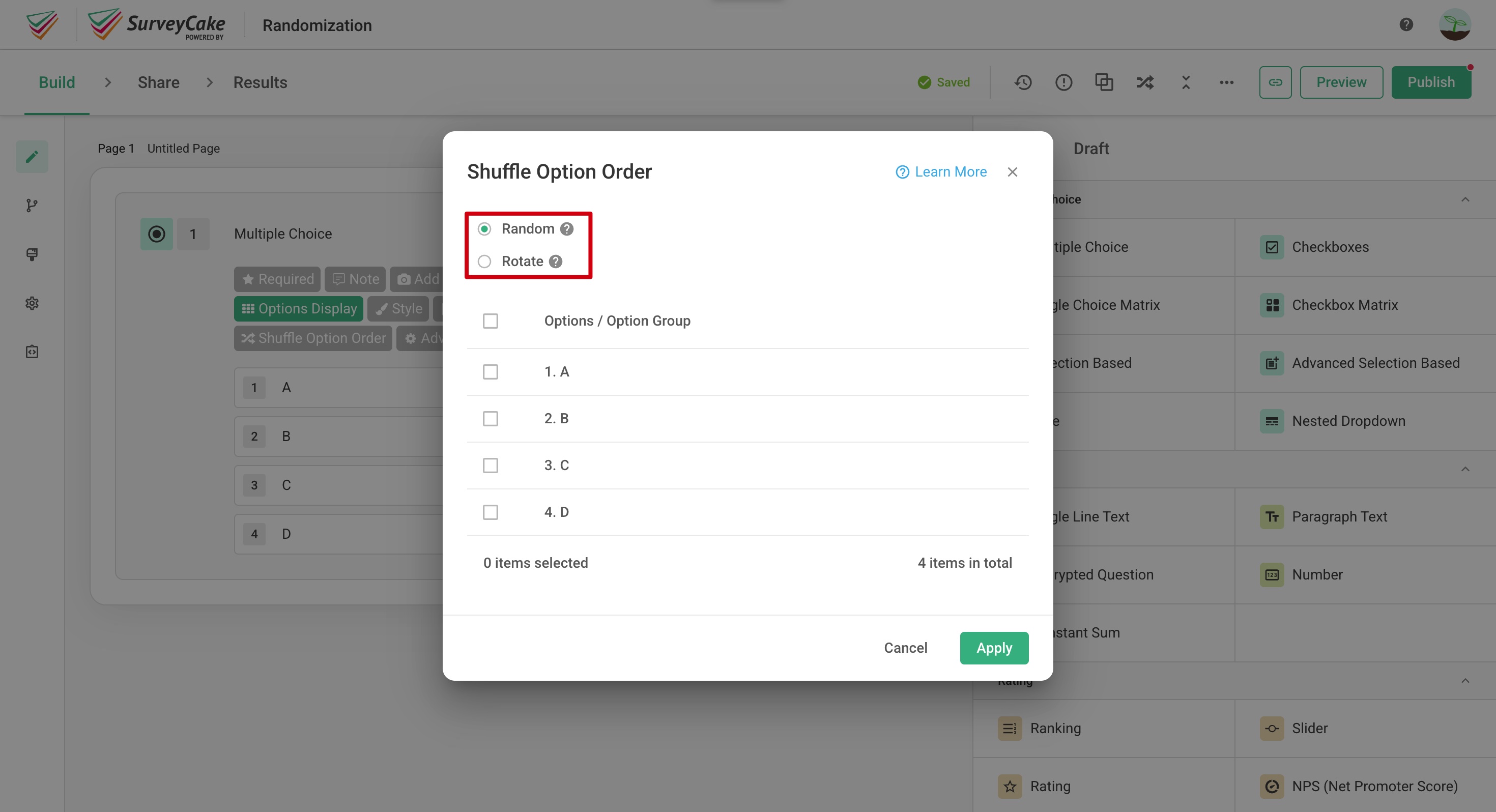Click the Apply button
This screenshot has height=812, width=1496.
[x=994, y=648]
